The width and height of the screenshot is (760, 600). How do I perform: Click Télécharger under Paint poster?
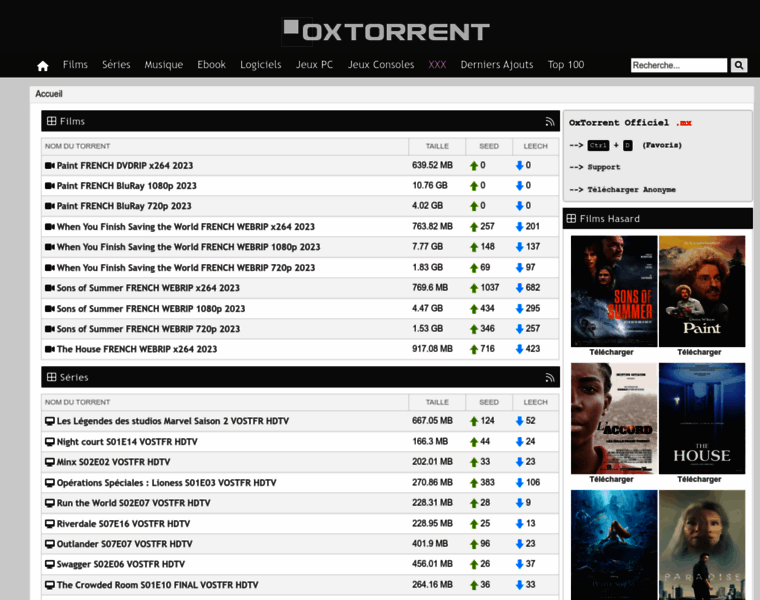coord(699,352)
